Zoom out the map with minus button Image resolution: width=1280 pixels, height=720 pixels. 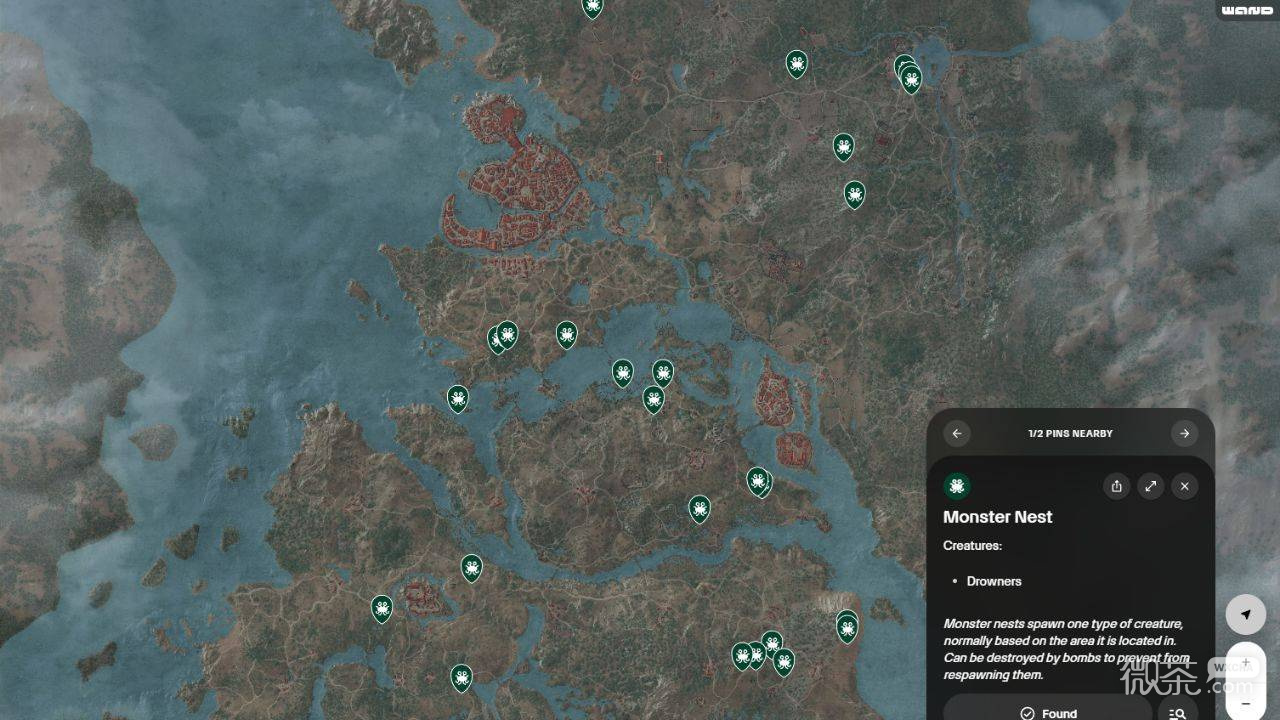1246,703
